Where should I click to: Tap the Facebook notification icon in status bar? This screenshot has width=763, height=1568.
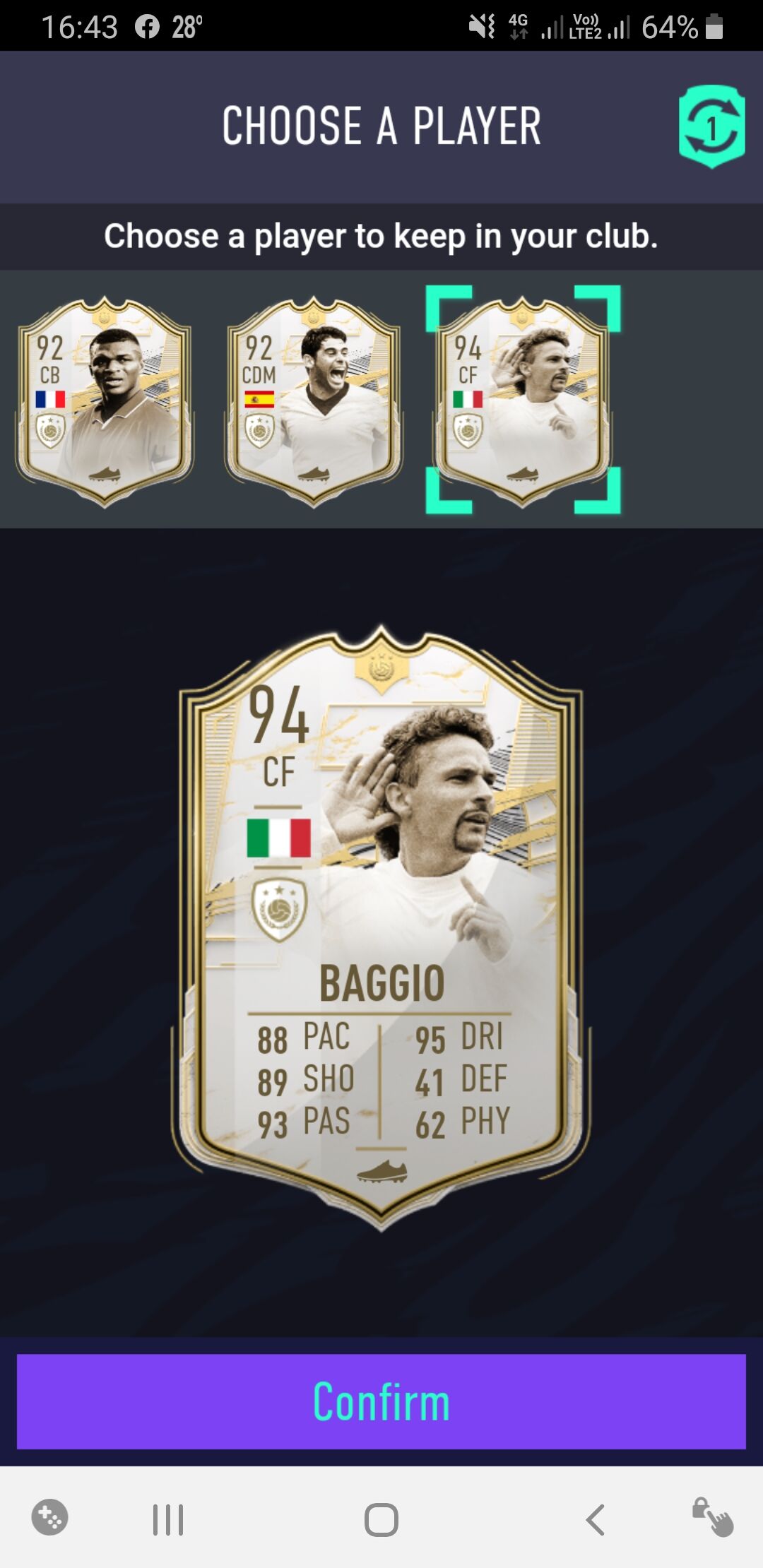(x=147, y=27)
